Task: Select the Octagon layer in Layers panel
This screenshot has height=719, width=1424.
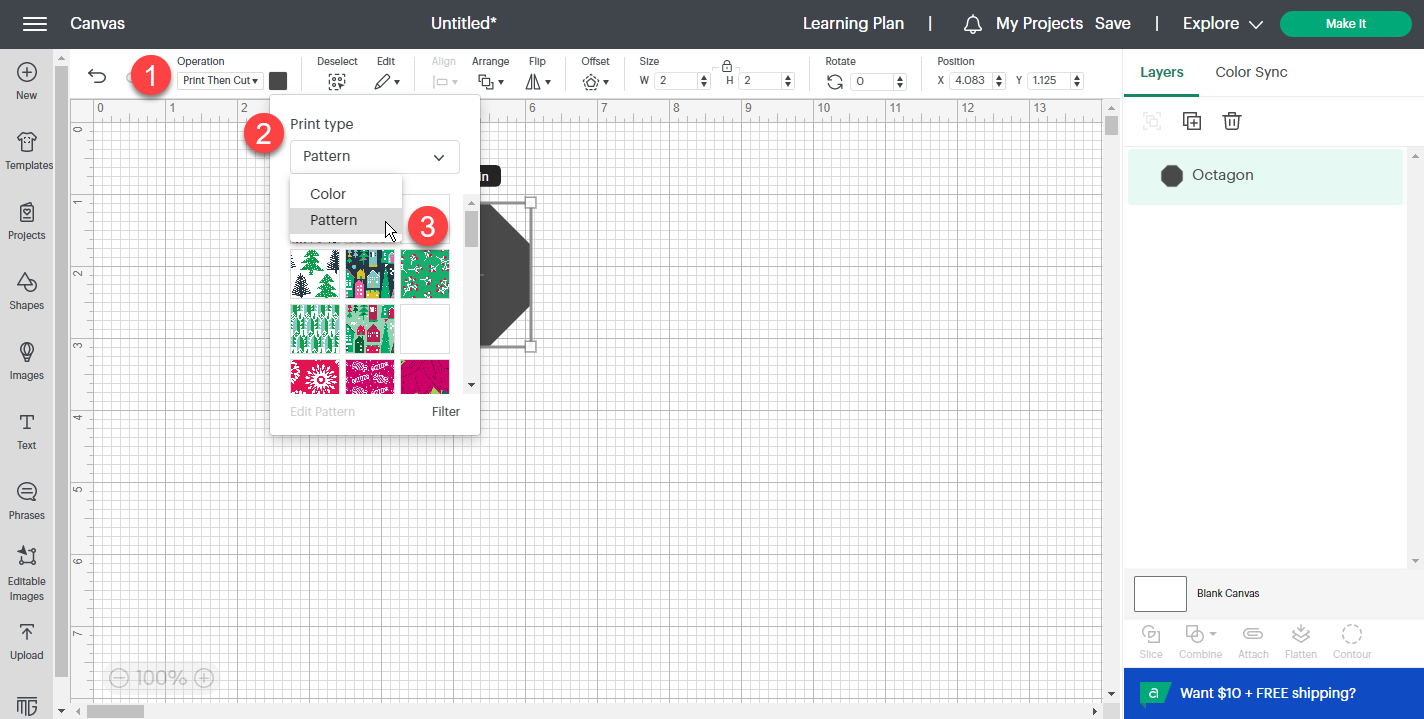Action: point(1265,176)
